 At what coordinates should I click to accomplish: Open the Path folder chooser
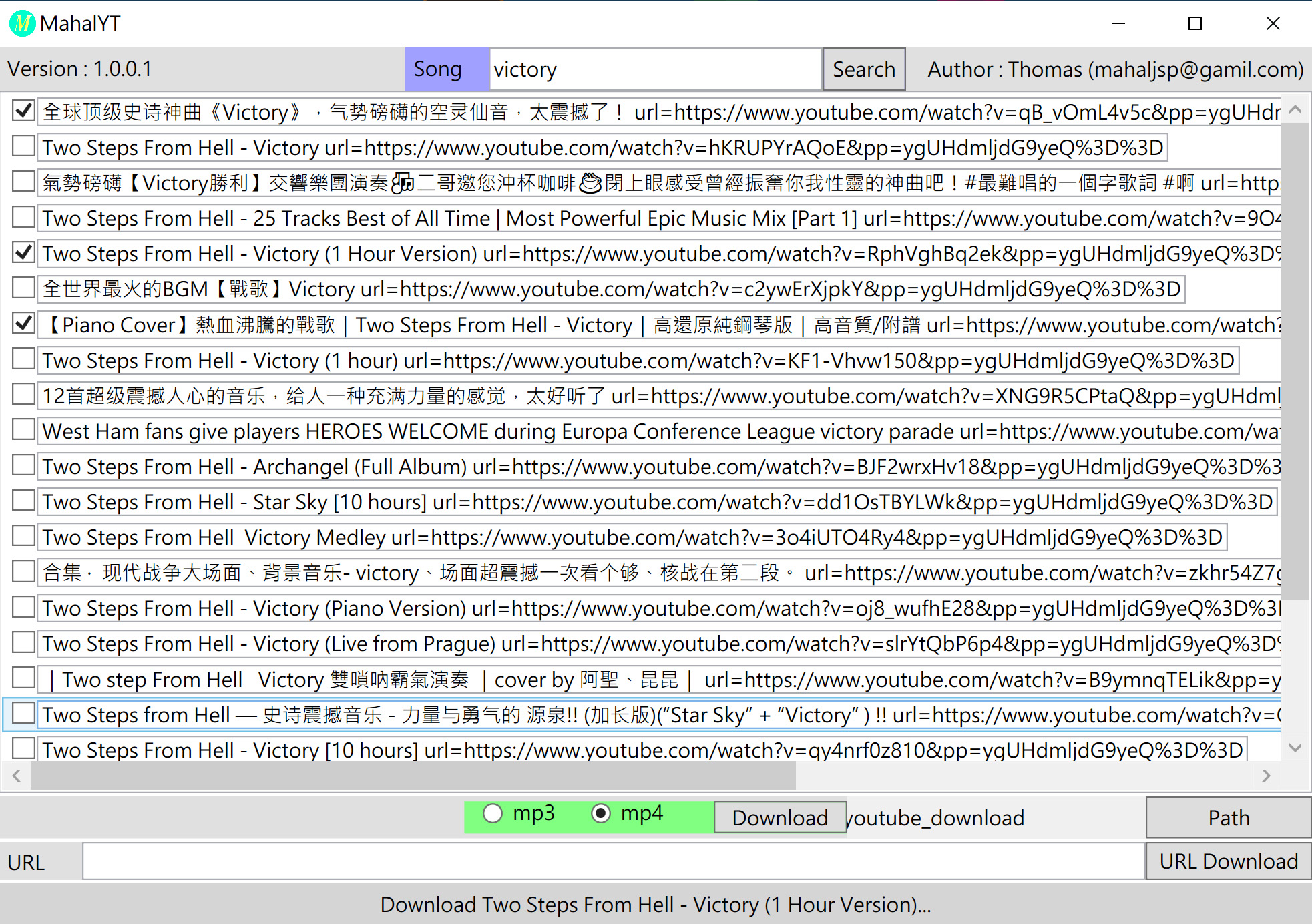pyautogui.click(x=1228, y=818)
